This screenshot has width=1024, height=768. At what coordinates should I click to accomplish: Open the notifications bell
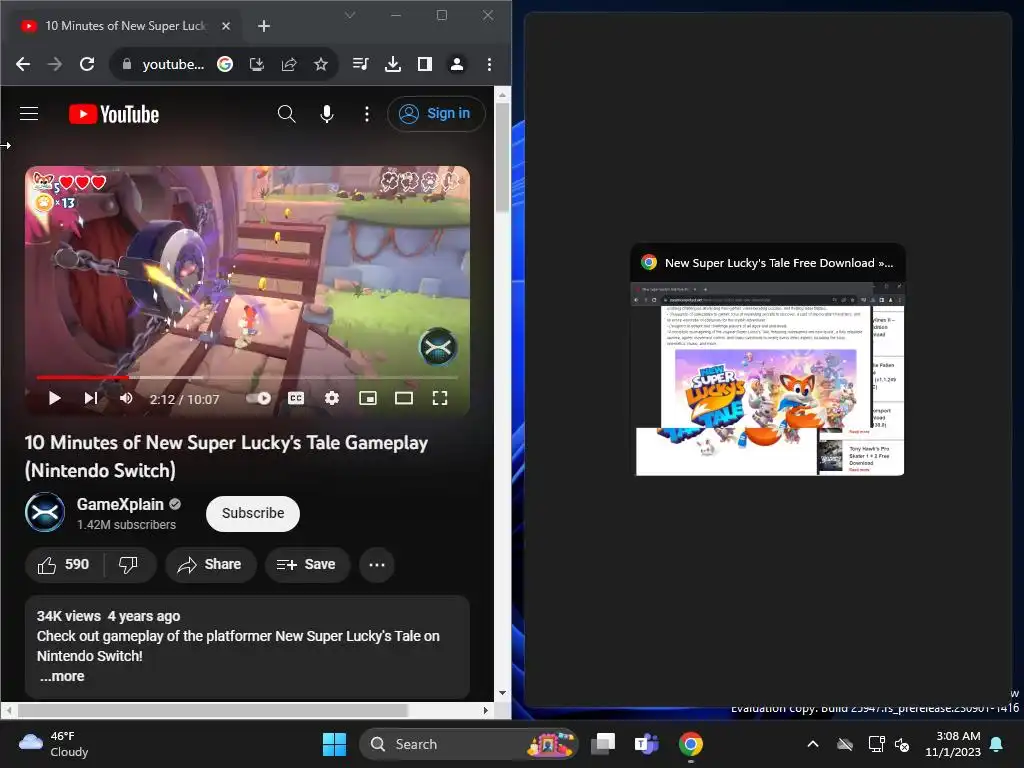[997, 744]
